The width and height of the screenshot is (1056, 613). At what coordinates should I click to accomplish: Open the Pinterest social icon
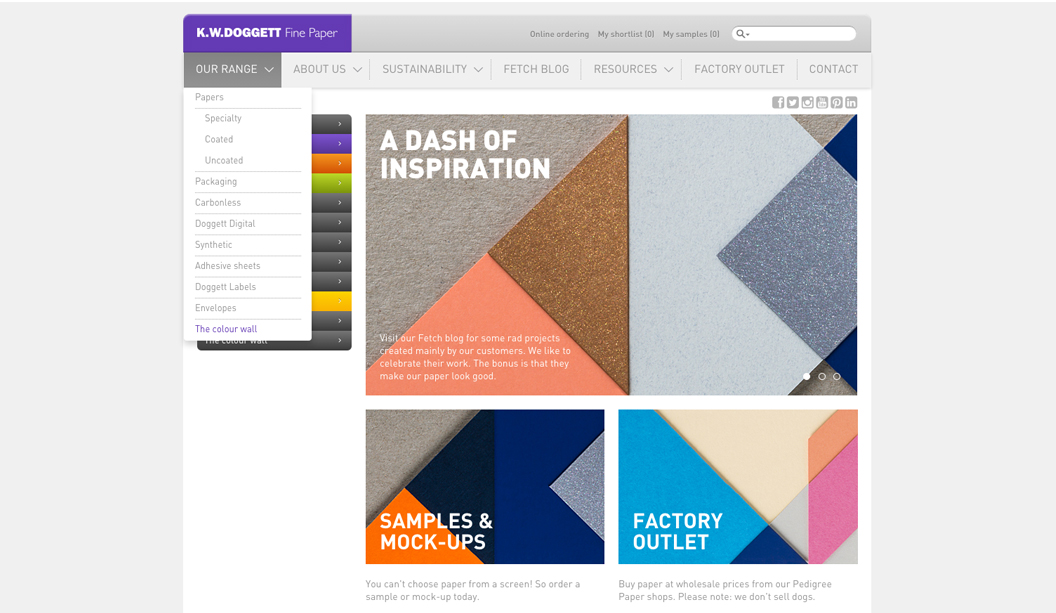pyautogui.click(x=837, y=102)
